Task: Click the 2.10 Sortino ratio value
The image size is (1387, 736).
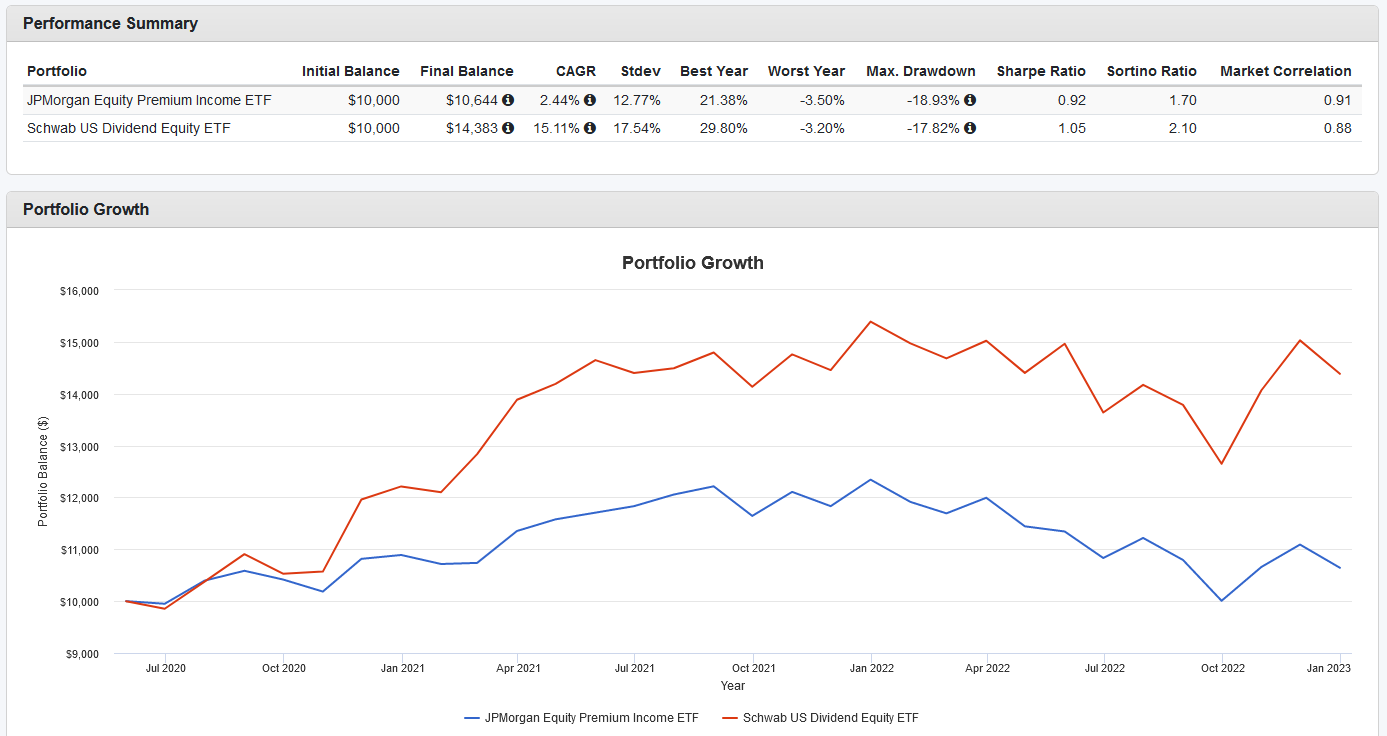Action: 1183,128
